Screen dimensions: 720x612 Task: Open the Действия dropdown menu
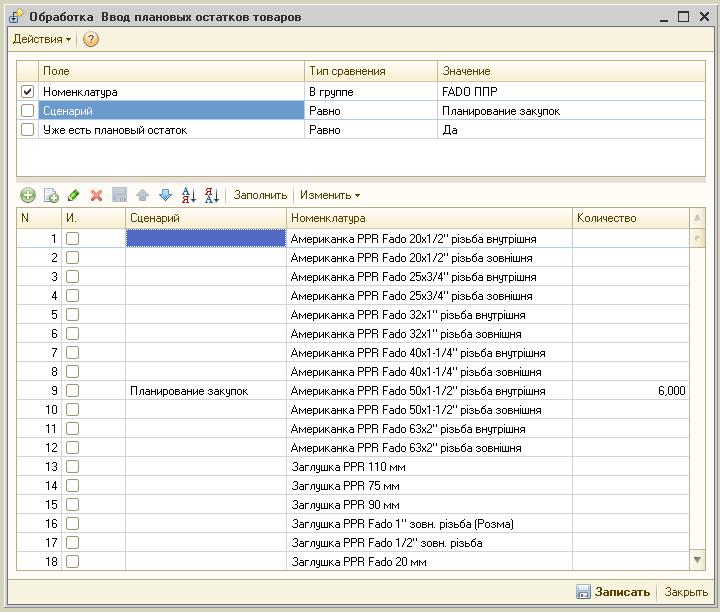point(42,39)
